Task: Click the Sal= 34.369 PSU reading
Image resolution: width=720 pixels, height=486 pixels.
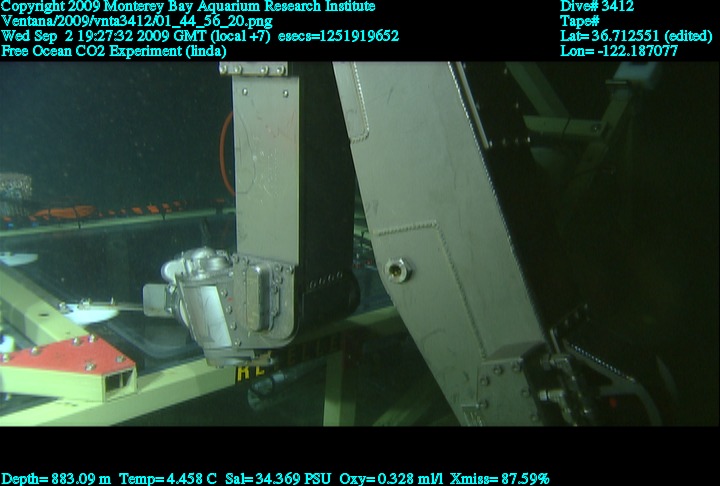Action: tap(278, 479)
